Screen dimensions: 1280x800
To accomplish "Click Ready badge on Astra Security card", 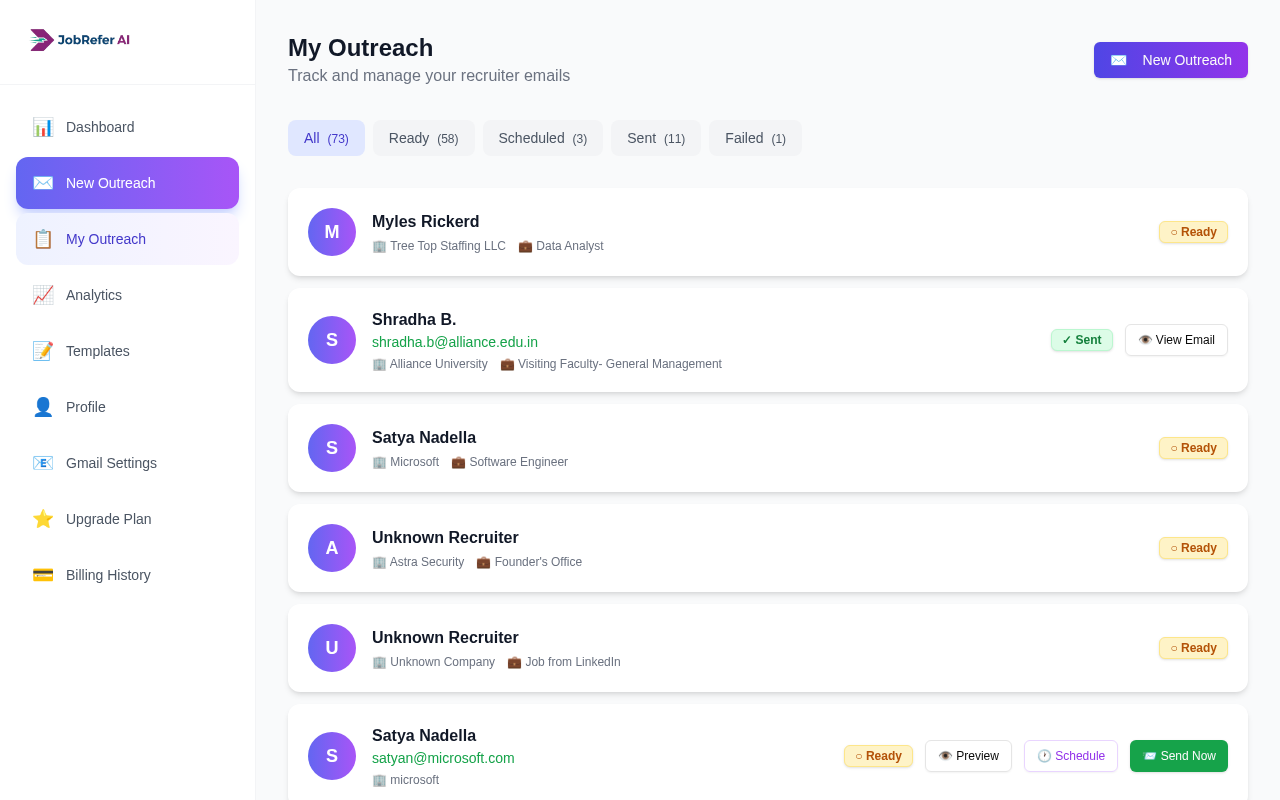I will pyautogui.click(x=1193, y=548).
